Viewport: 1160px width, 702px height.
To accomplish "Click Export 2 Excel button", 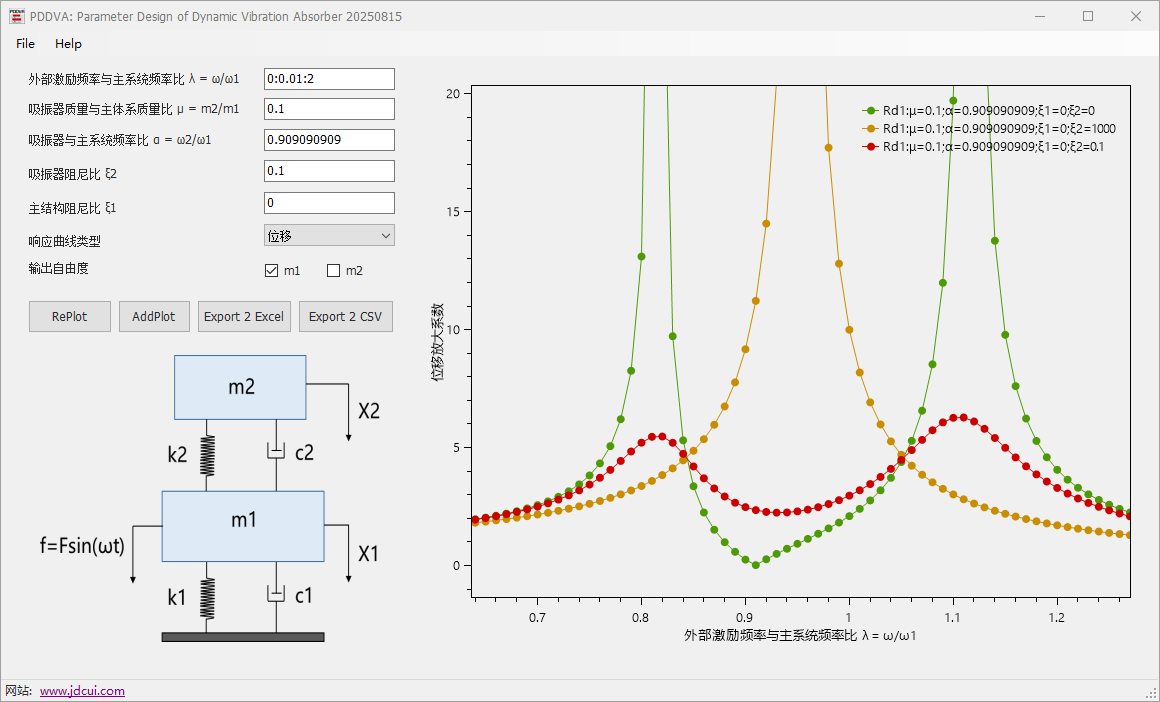I will (x=244, y=316).
